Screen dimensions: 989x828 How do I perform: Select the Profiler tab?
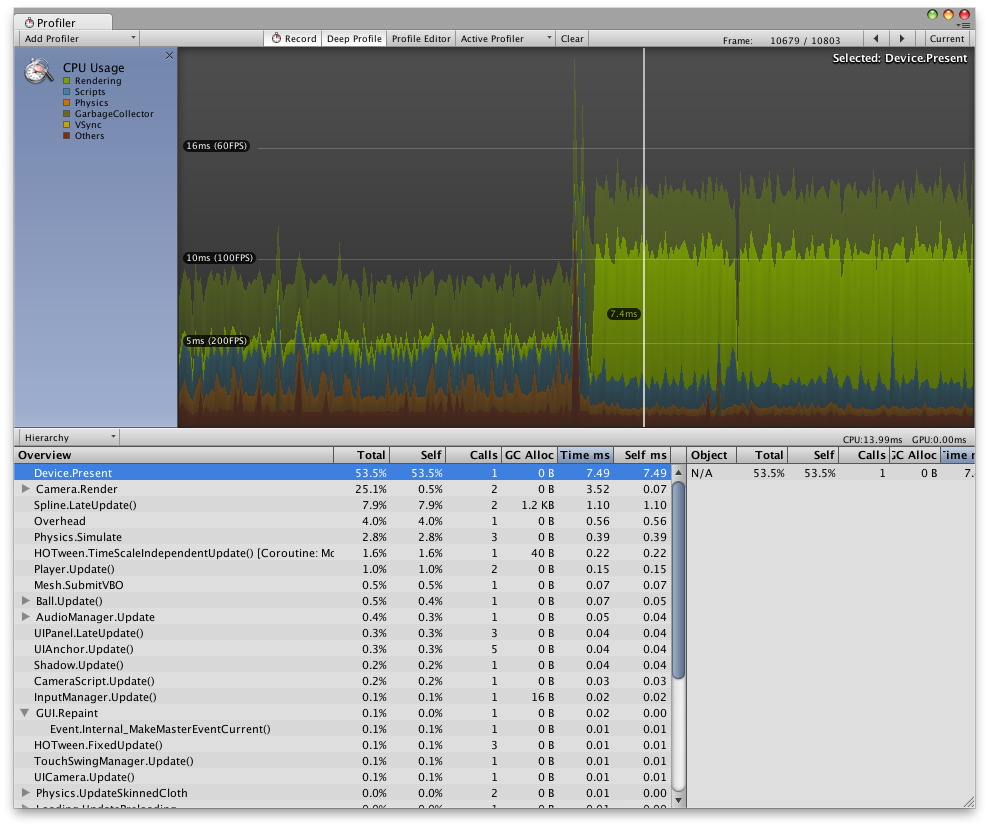(x=56, y=23)
